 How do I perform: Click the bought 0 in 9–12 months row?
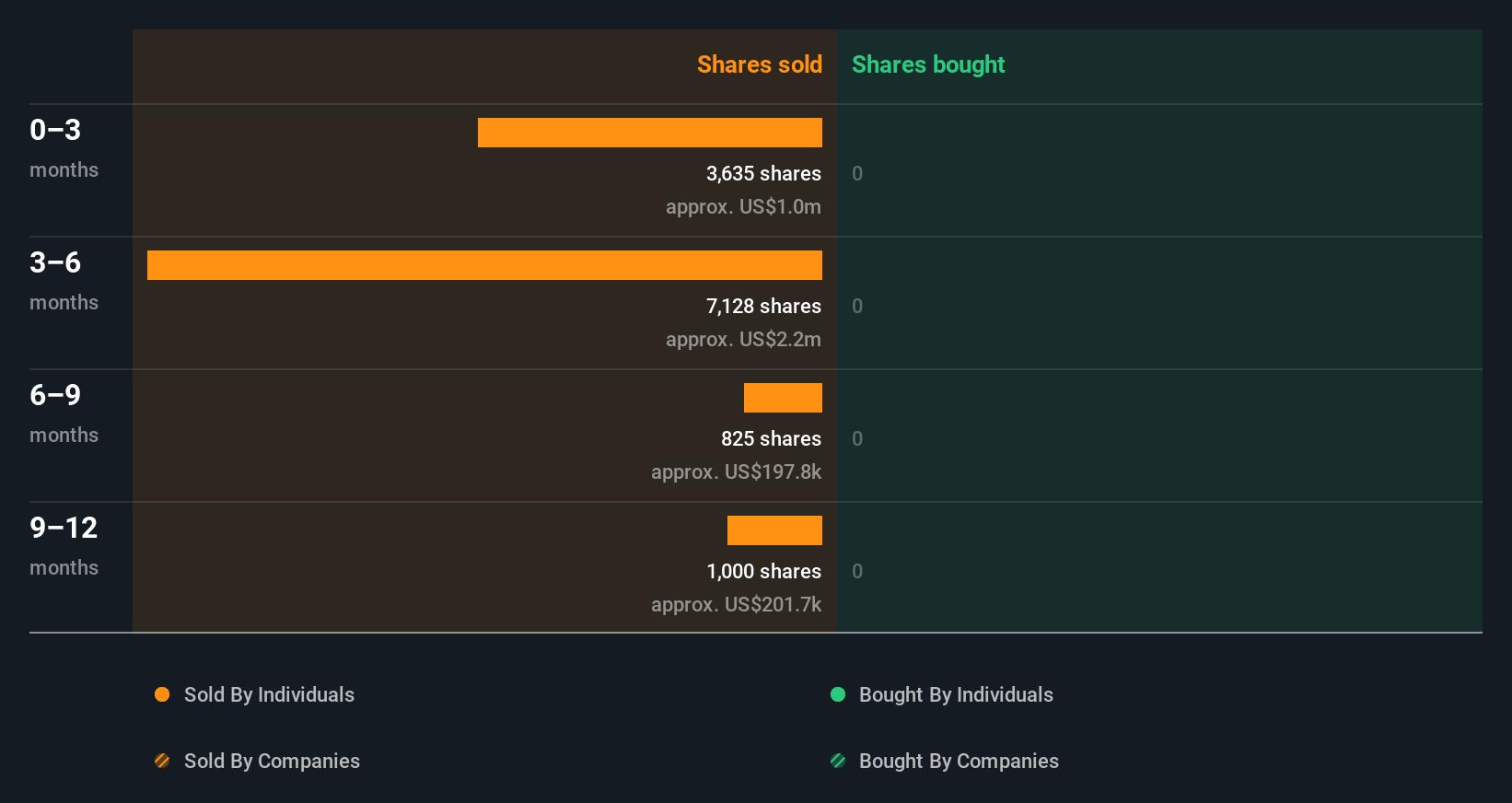pyautogui.click(x=857, y=571)
